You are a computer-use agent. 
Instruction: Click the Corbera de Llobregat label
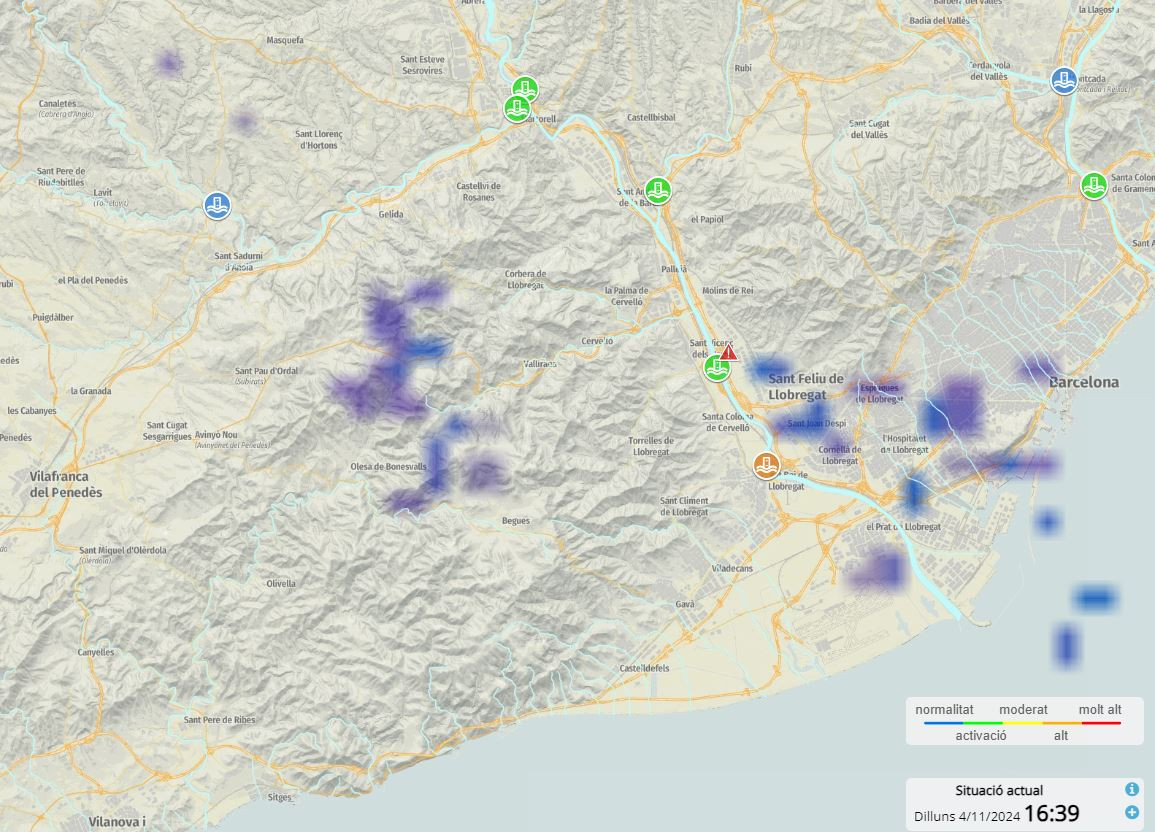[x=525, y=279]
